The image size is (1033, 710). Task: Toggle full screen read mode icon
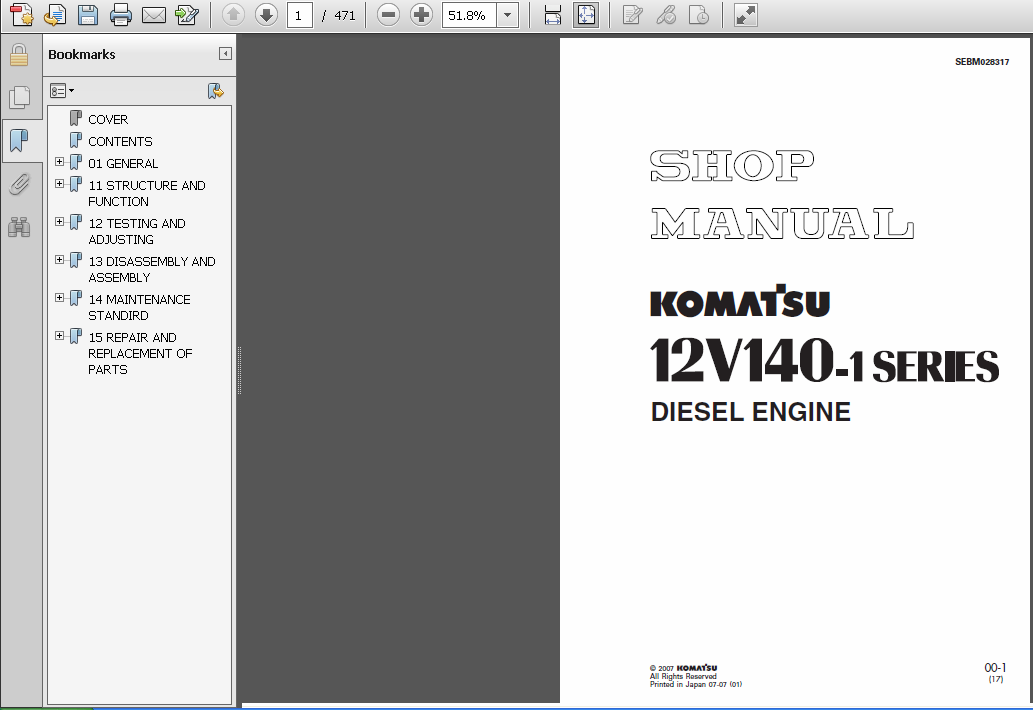coord(745,15)
